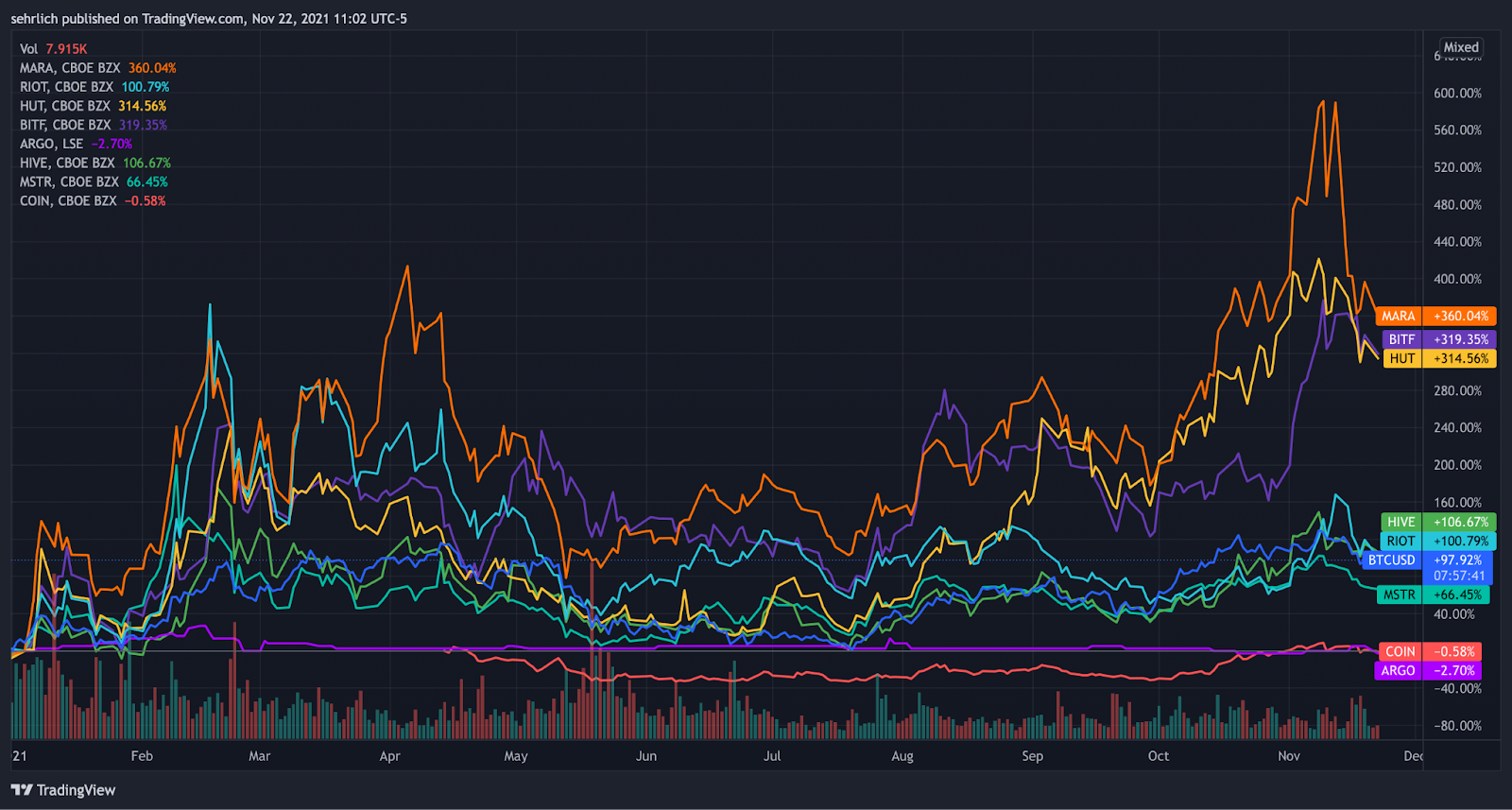Click the Oct label on time axis
Viewport: 1512px width, 810px height.
click(1159, 756)
